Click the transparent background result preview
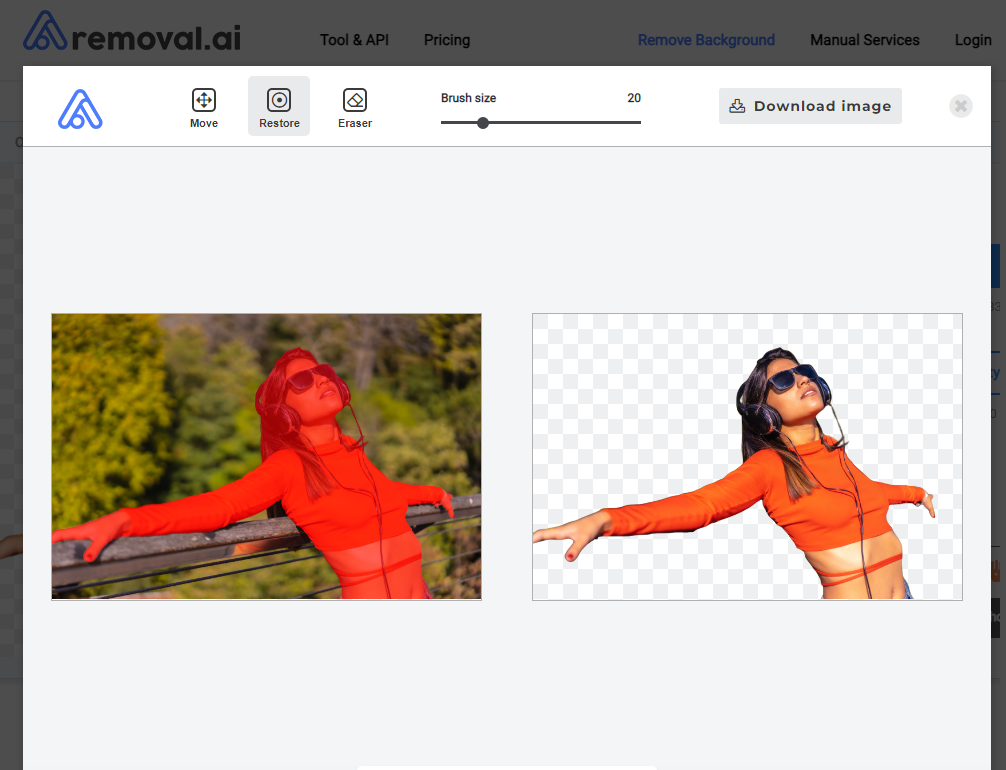The image size is (1006, 770). pos(747,457)
